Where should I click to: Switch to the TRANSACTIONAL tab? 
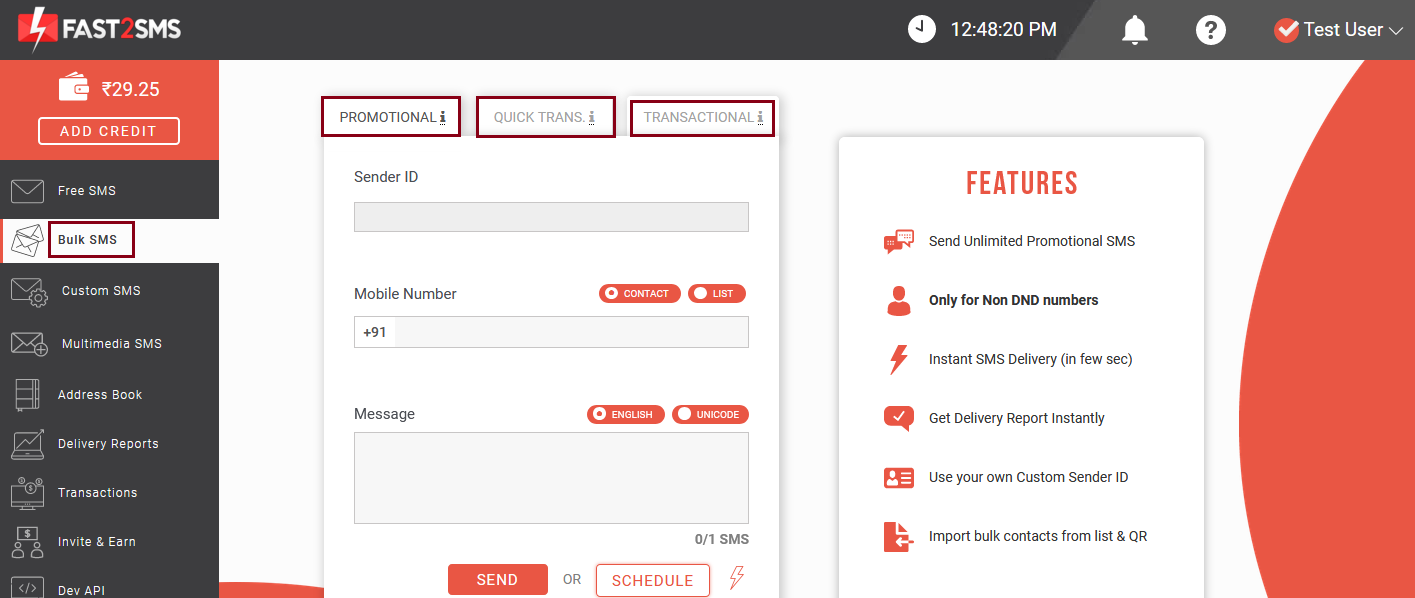pos(703,117)
